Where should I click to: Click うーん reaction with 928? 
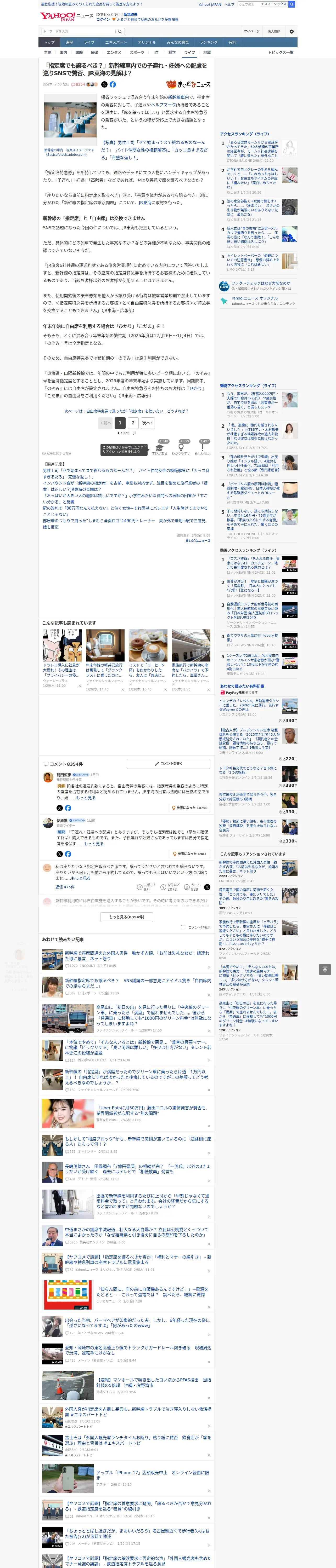[192, 887]
